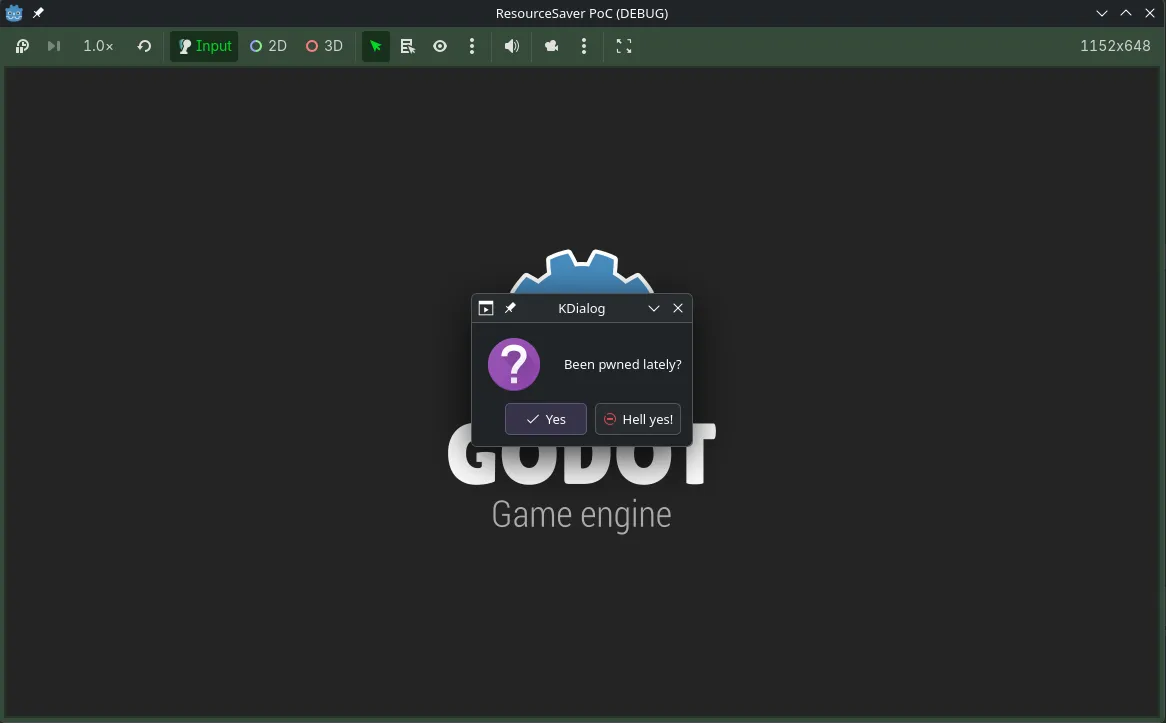Screen dimensions: 1166x723
Task: Open selection options three-dot menu
Action: click(x=472, y=46)
